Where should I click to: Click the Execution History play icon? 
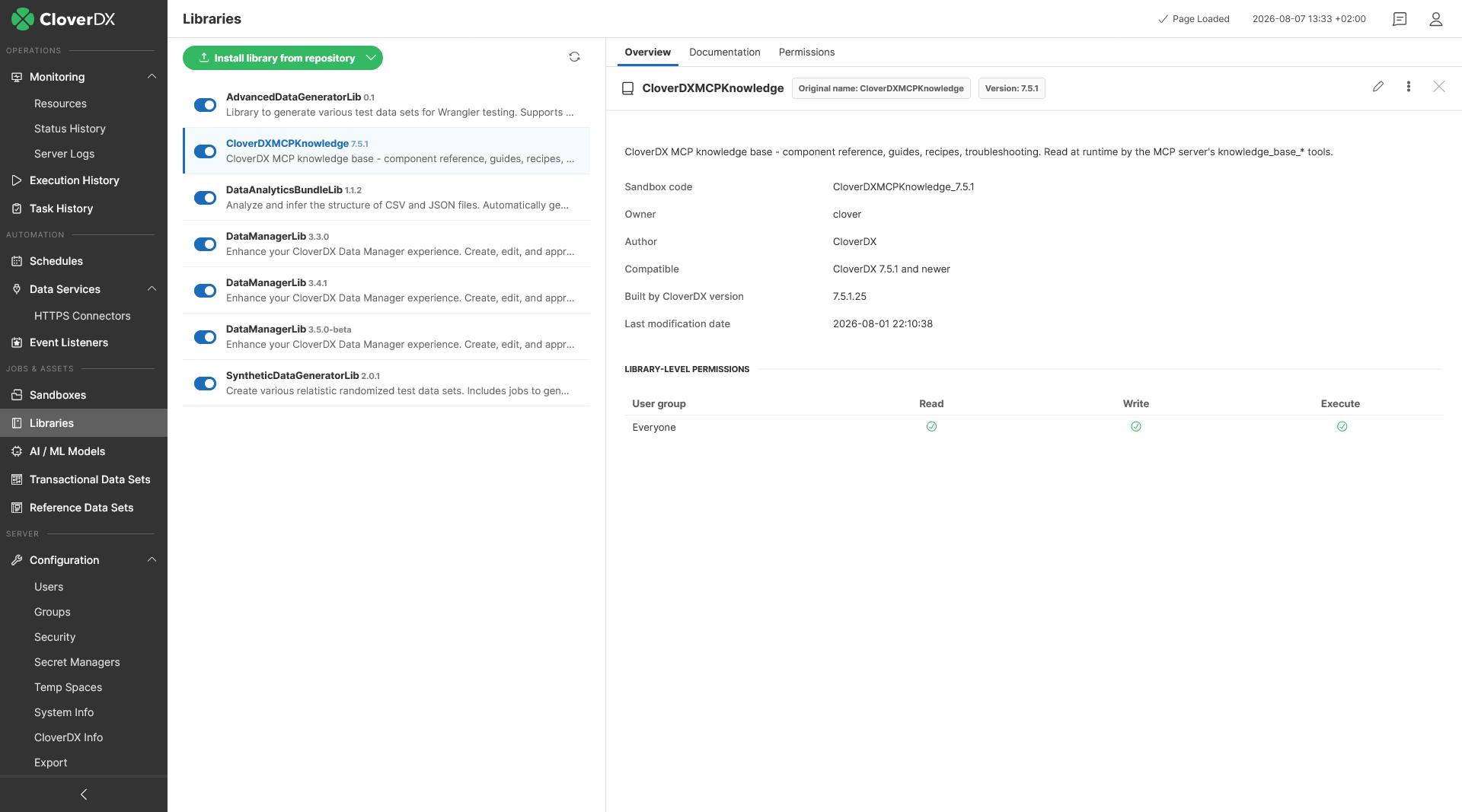[x=17, y=180]
